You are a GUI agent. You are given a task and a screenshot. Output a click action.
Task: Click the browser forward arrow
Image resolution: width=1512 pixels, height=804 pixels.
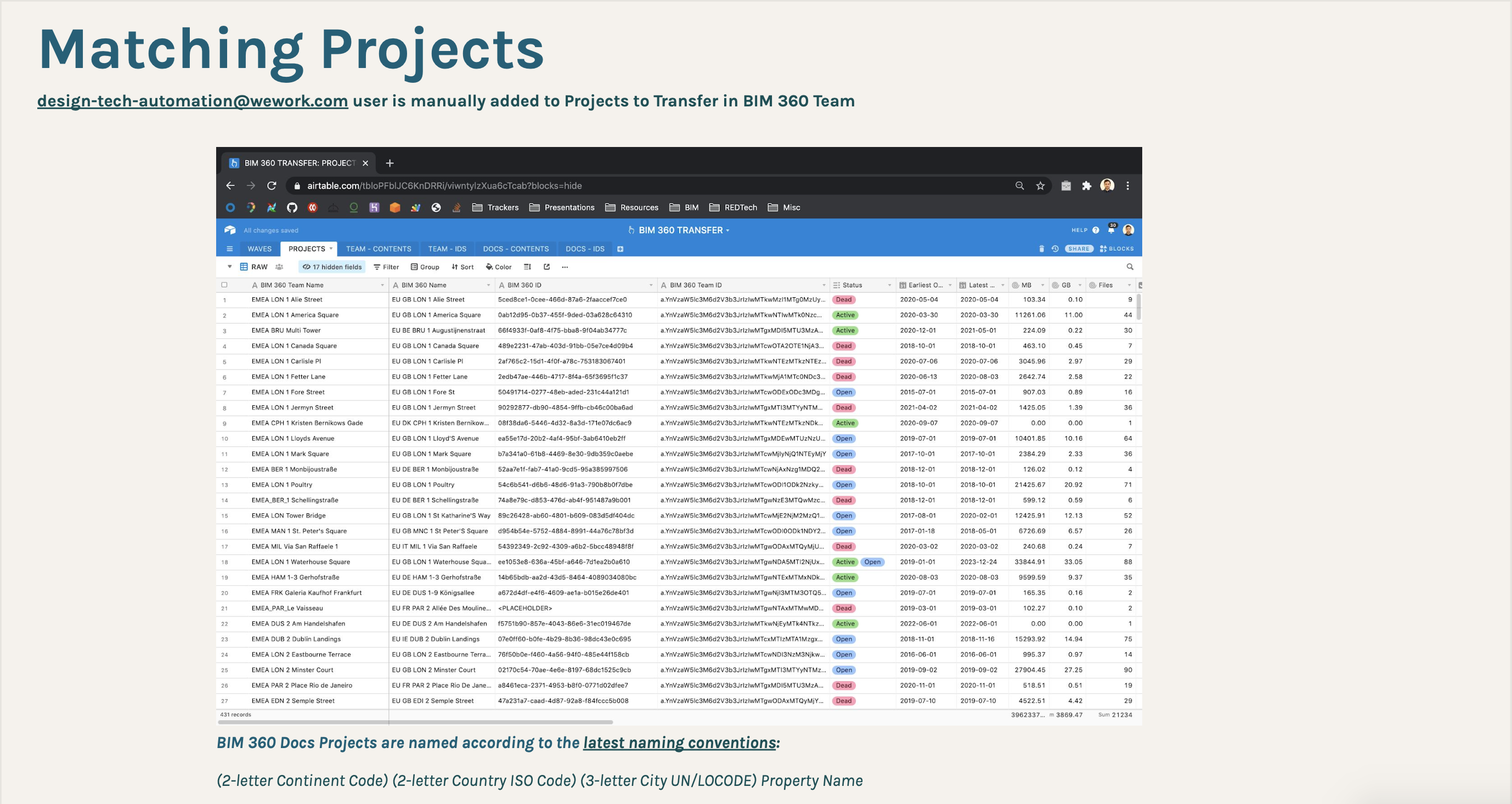251,185
